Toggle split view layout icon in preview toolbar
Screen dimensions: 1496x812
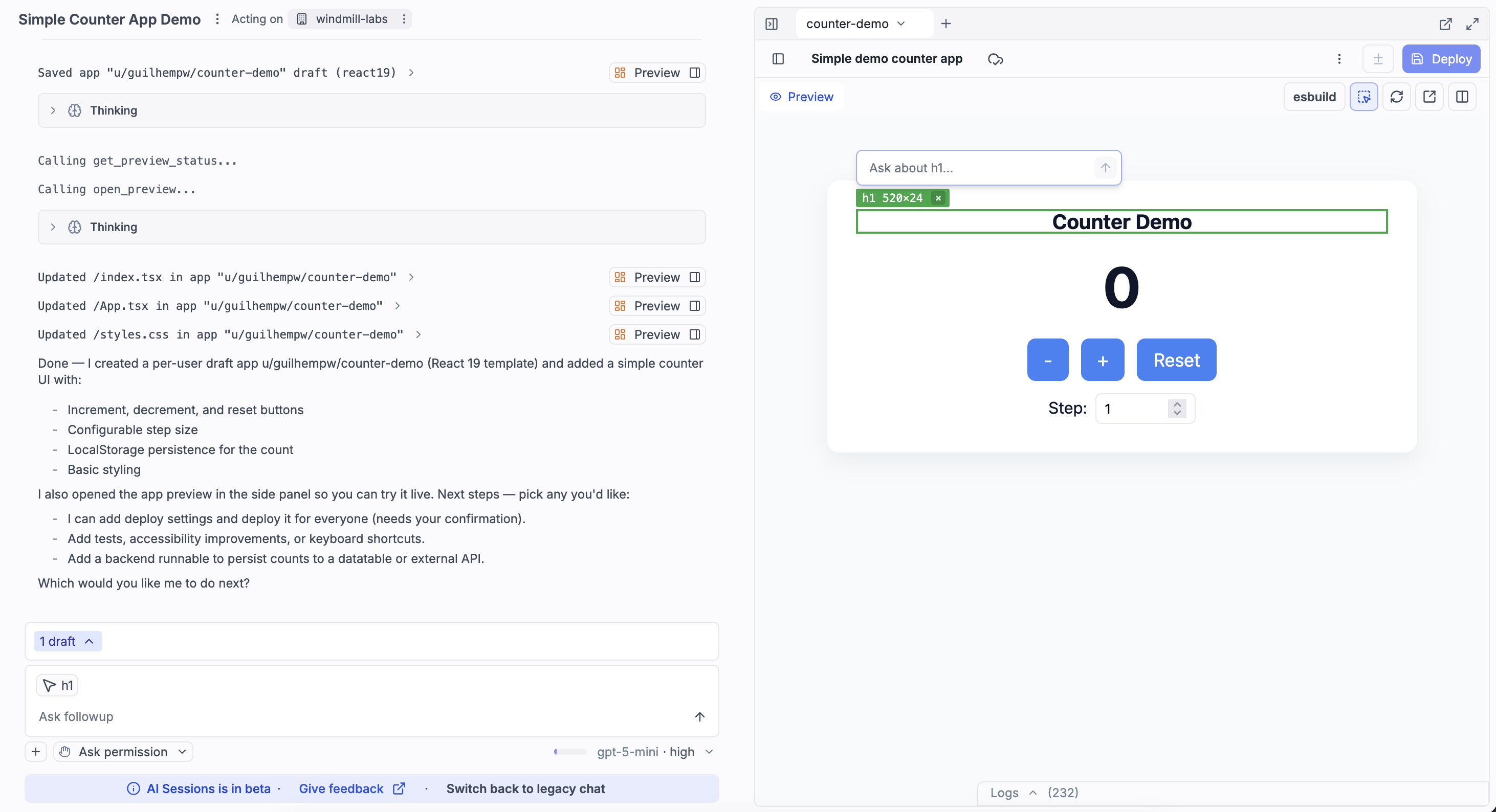[x=1462, y=96]
